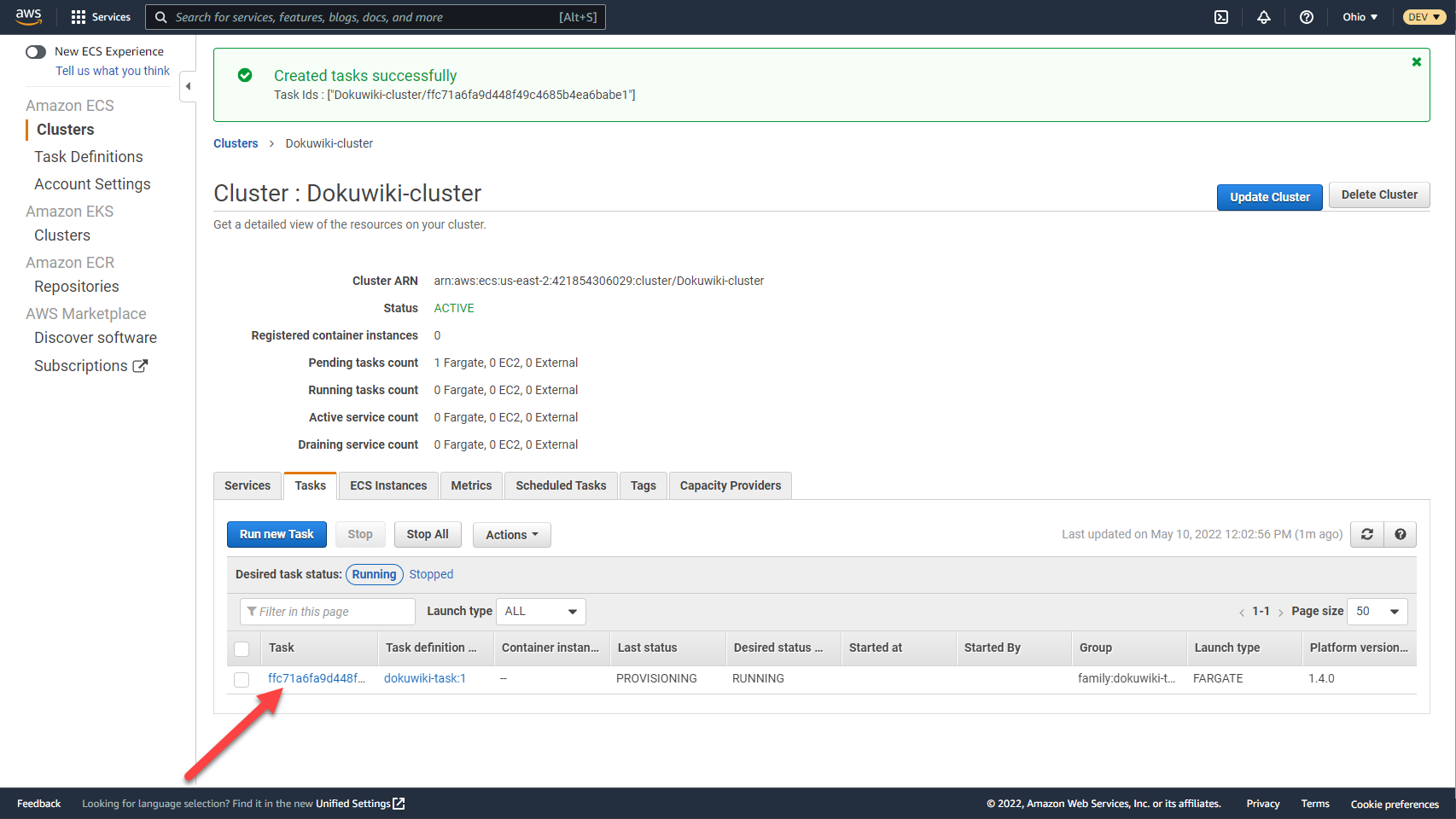The image size is (1456, 819).
Task: Select all tasks header checkbox
Action: [242, 648]
